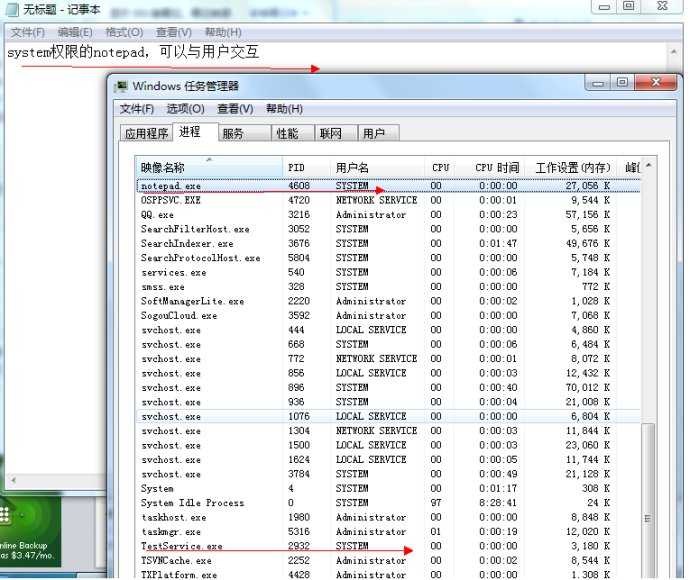Select svchost.exe with PID 3784
The height and width of the screenshot is (580, 690).
[x=388, y=474]
